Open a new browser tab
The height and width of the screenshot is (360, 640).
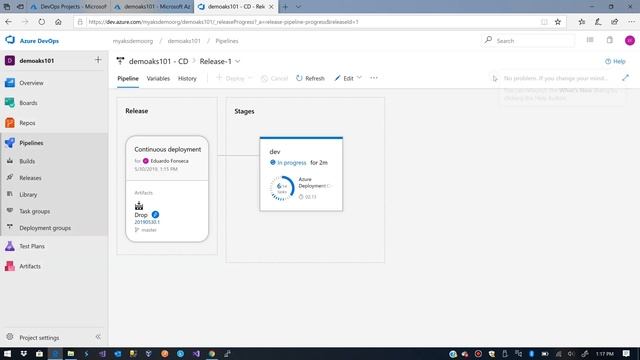click(x=285, y=7)
